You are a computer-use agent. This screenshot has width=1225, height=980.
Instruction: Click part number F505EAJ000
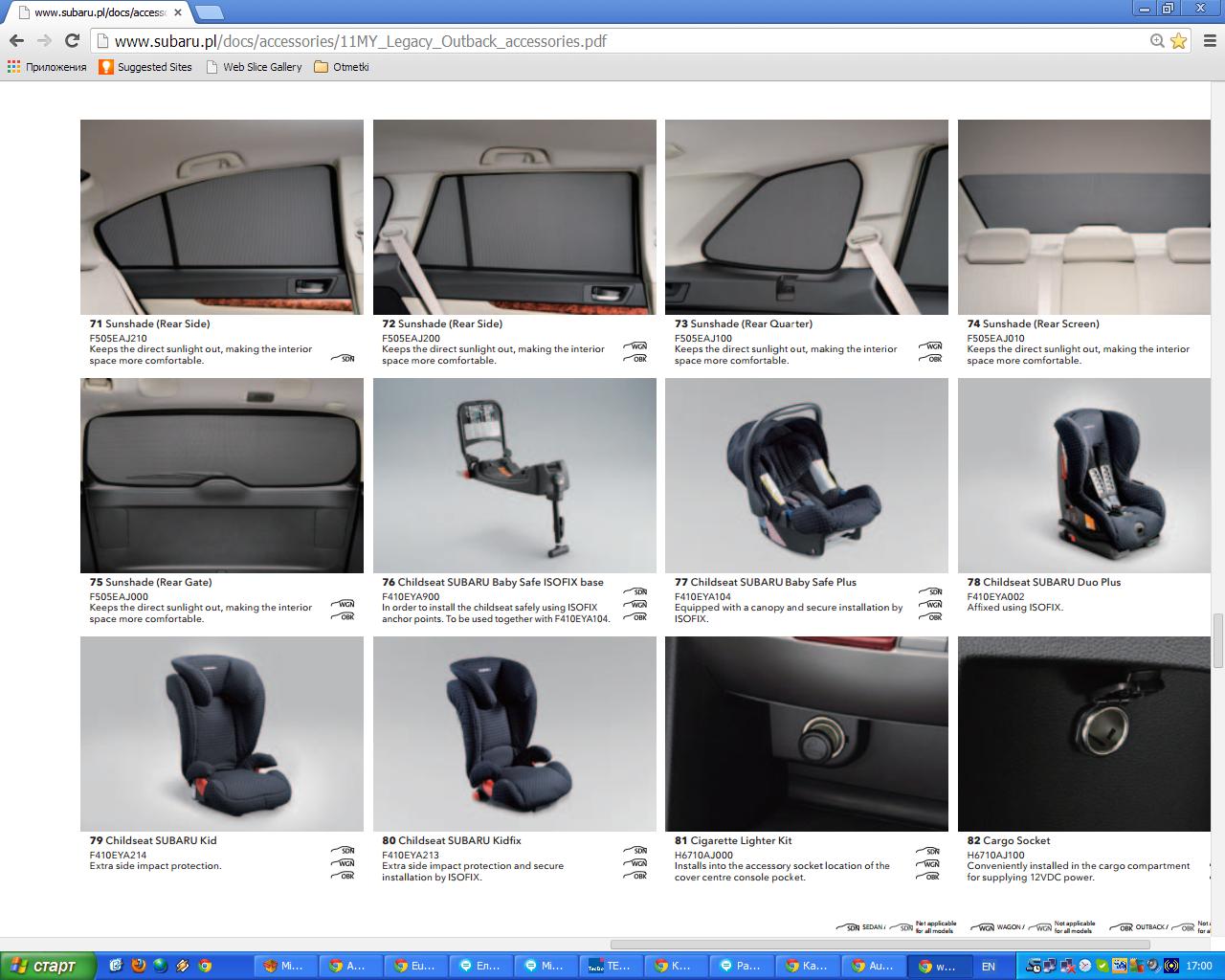click(x=119, y=596)
